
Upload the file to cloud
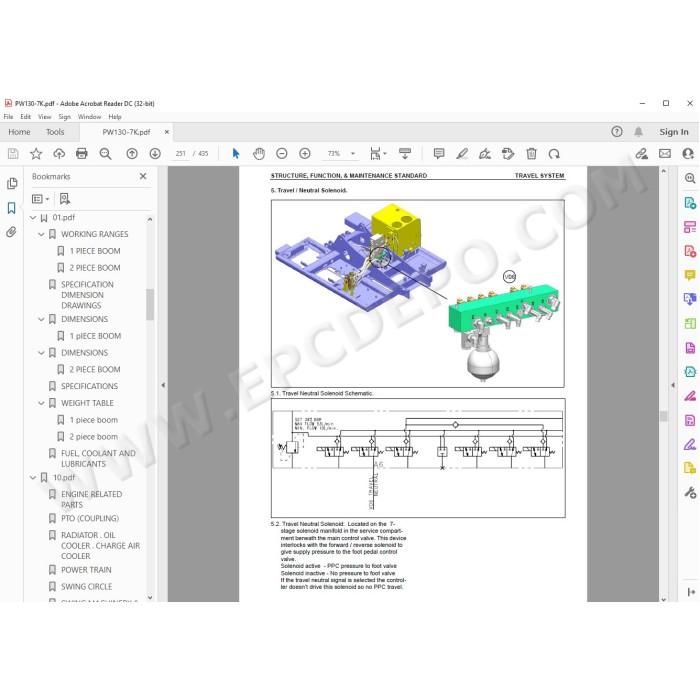59,154
